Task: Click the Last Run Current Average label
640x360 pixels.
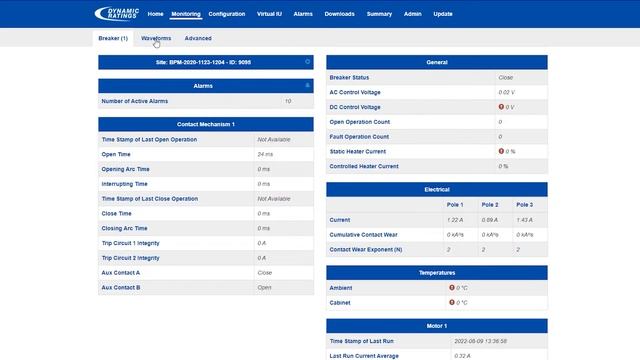Action: click(364, 356)
